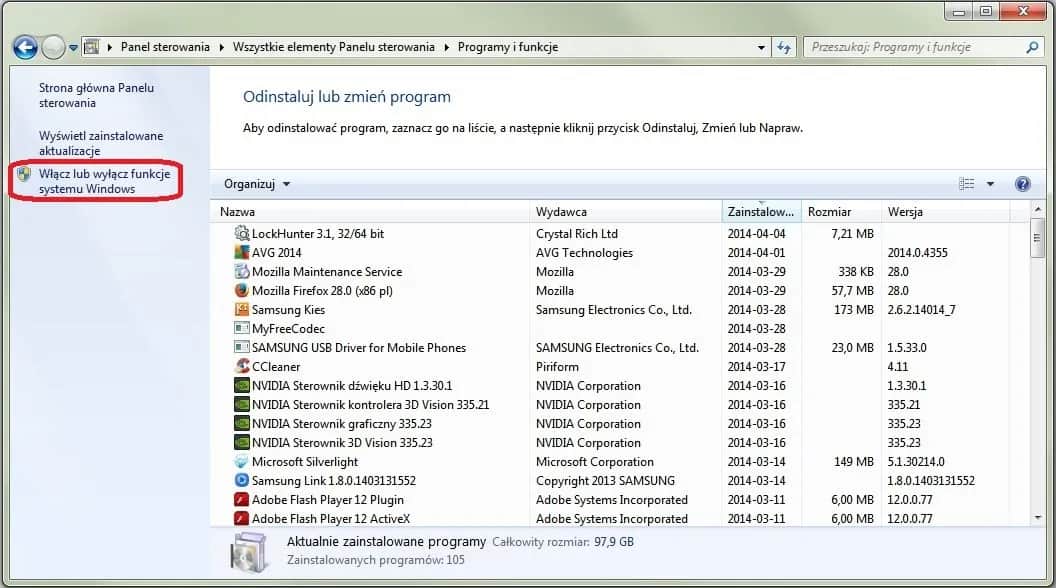Click the Microsoft Silverlight icon
1056x588 pixels.
point(241,461)
